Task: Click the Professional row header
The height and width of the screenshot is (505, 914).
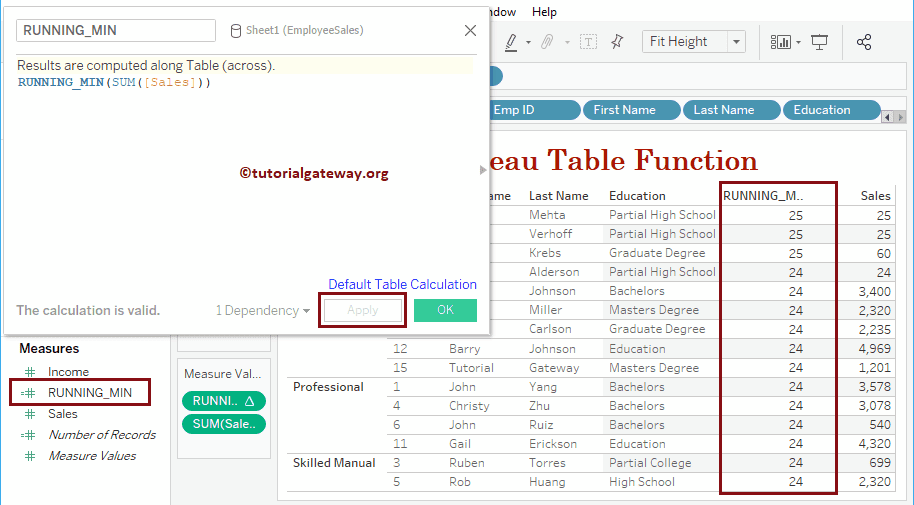Action: click(x=328, y=387)
